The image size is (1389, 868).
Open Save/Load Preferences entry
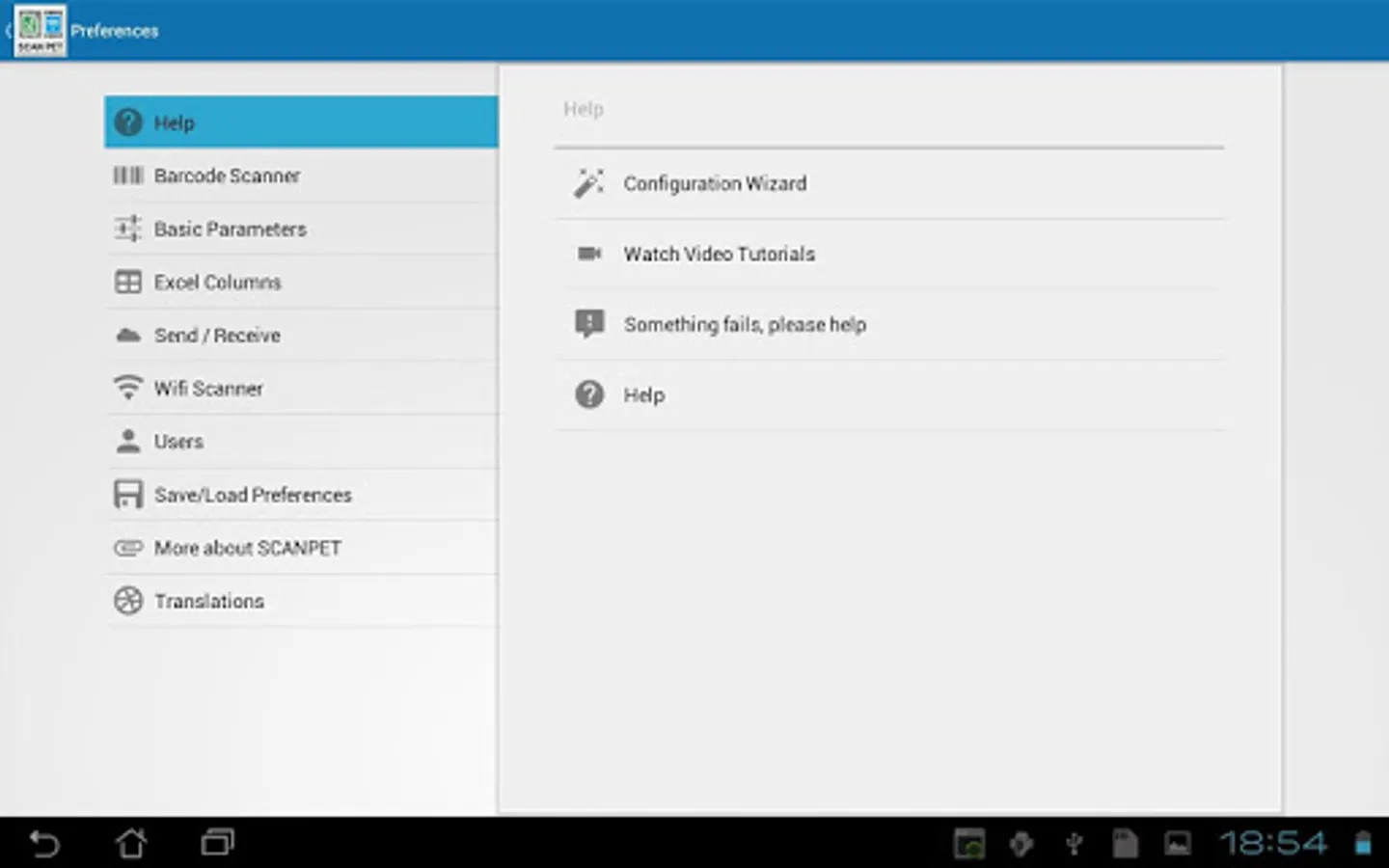click(301, 494)
